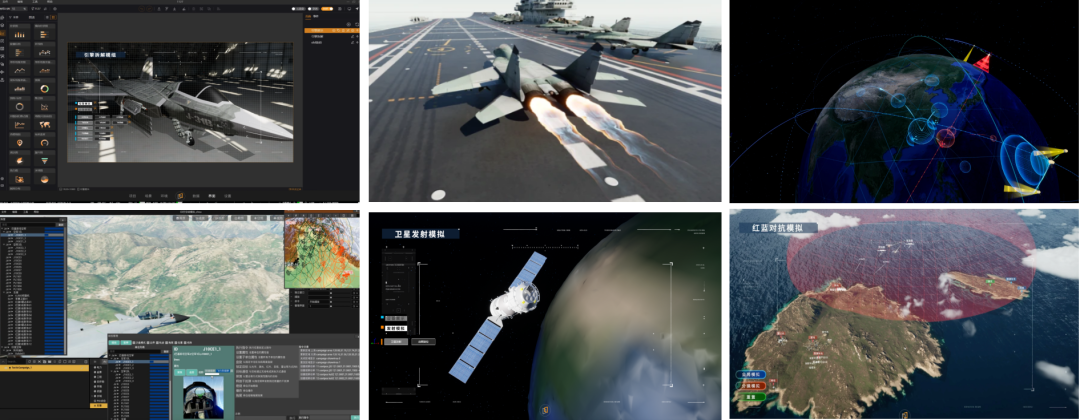This screenshot has height=420, width=1080.
Task: Click the 红蓝对抗模拟 title banner
Action: [x=778, y=227]
